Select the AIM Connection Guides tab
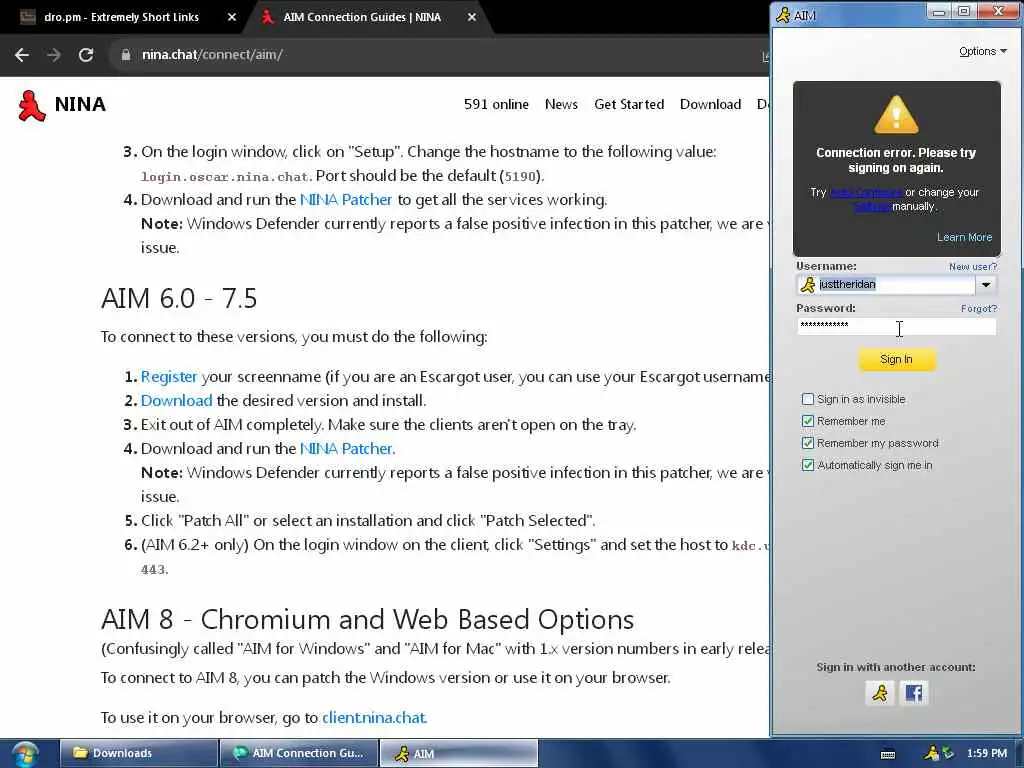Viewport: 1024px width, 768px height. (362, 18)
